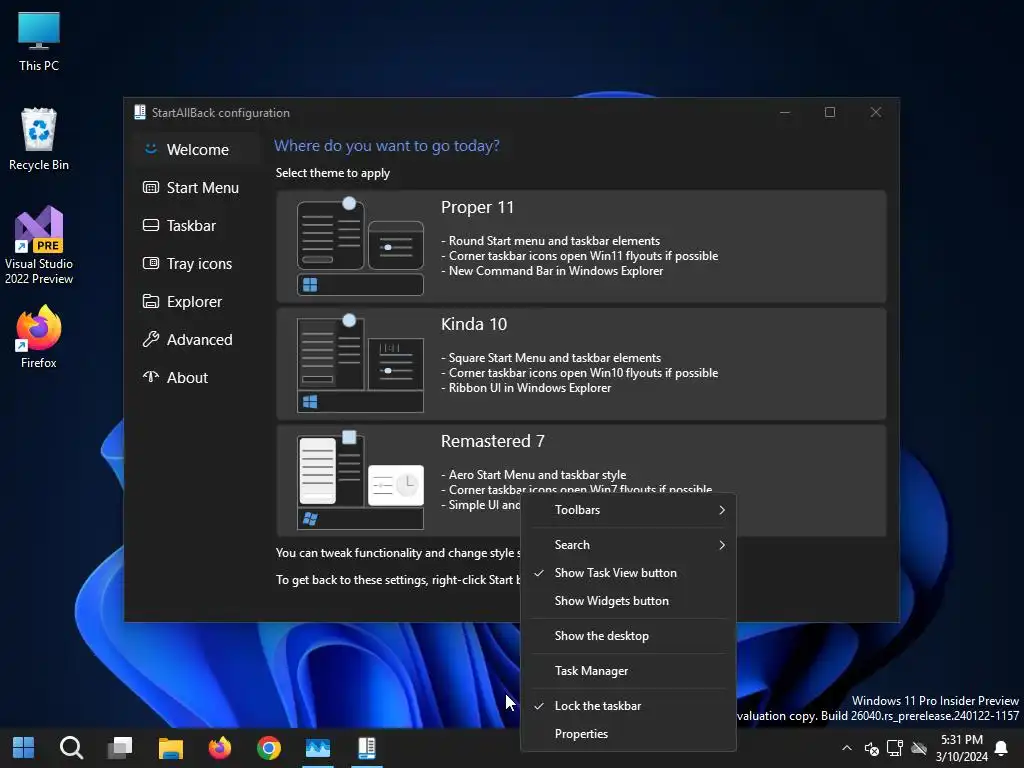This screenshot has height=768, width=1024.
Task: Switch to StartAllBack taskbar icon
Action: [x=367, y=748]
